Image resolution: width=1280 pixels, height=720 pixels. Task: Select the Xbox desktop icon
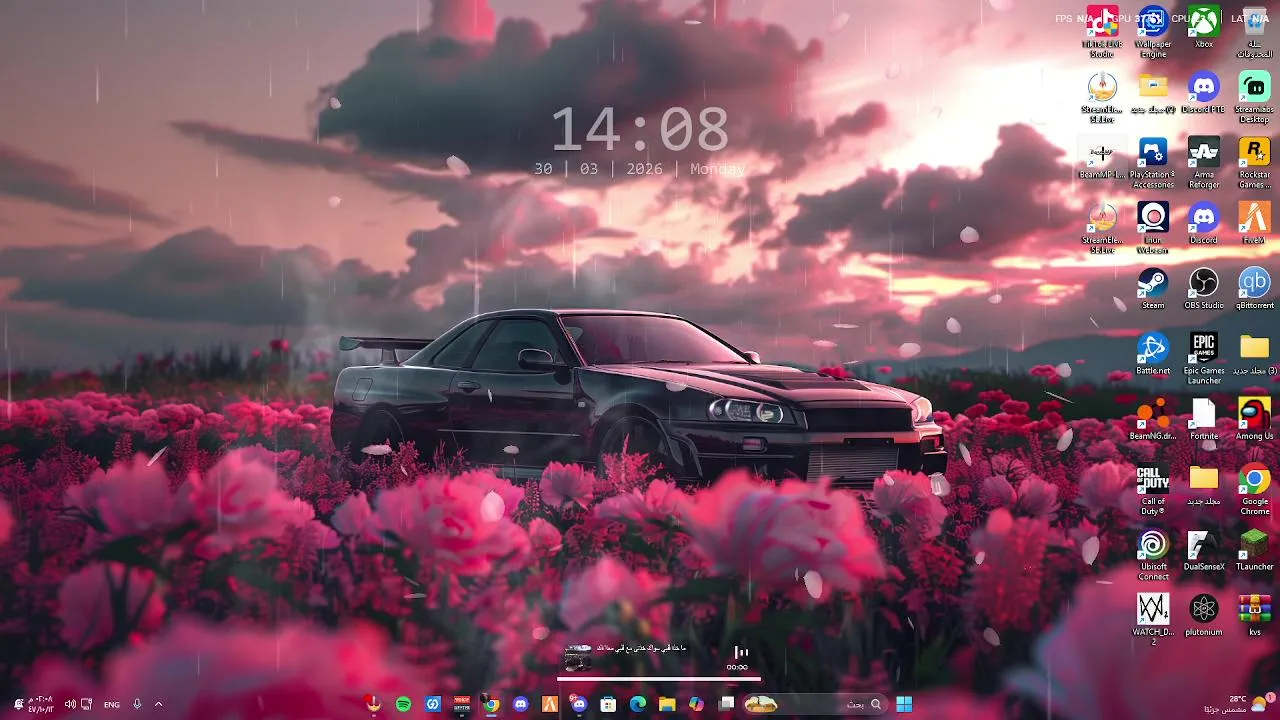1204,27
